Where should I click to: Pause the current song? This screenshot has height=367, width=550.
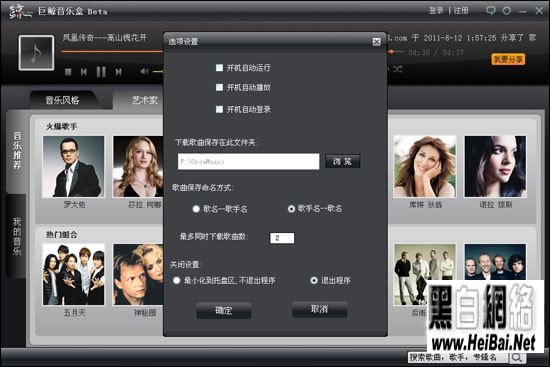coord(101,72)
